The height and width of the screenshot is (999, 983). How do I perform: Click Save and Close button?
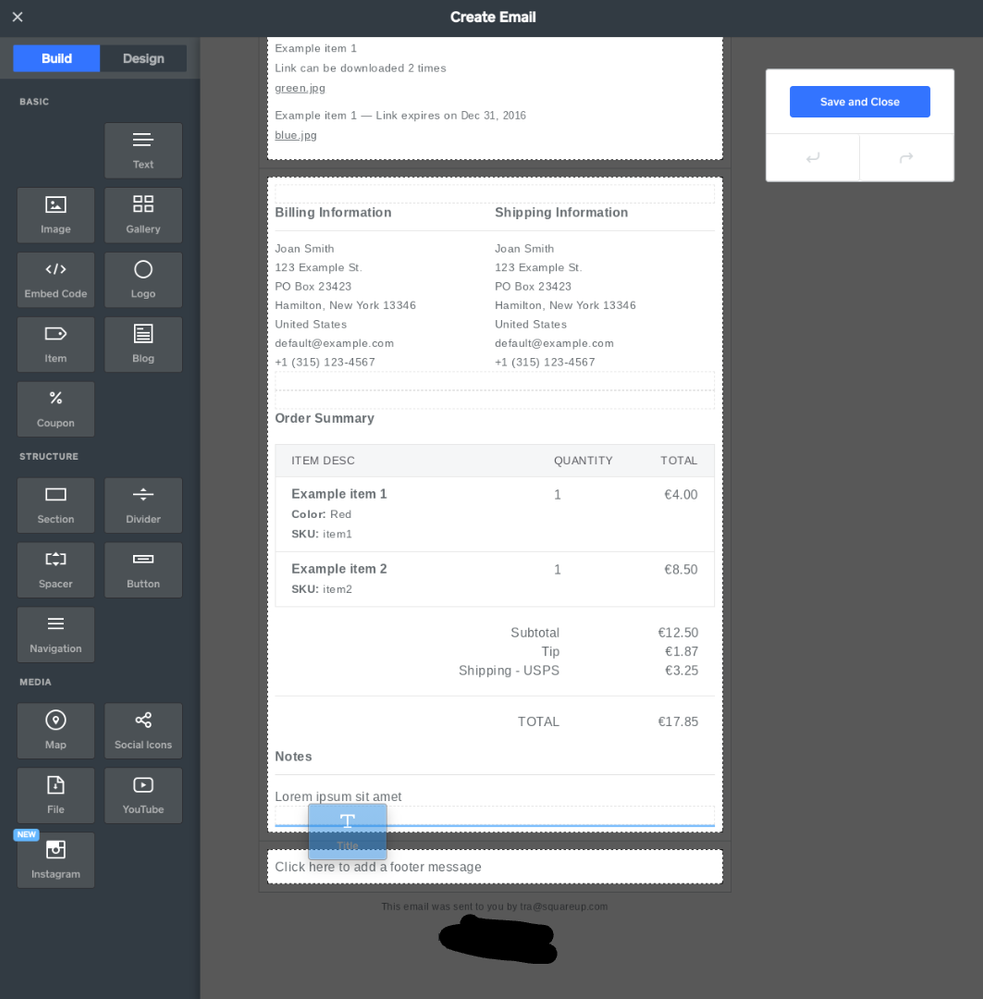(859, 102)
